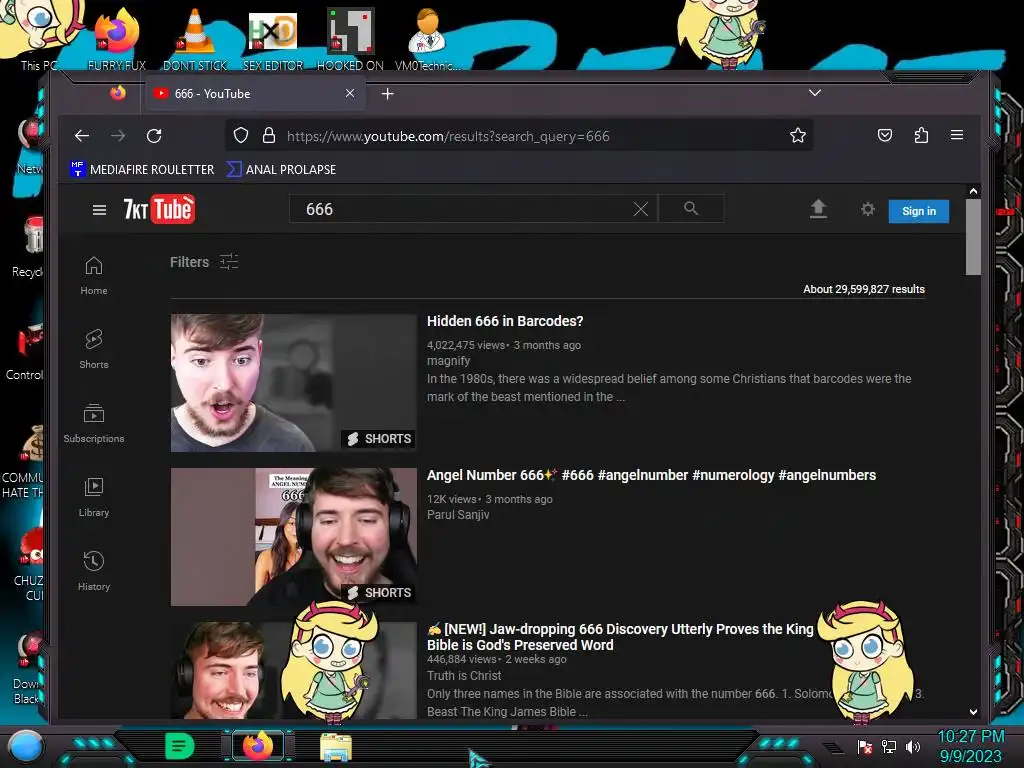Click the network tray icon
The height and width of the screenshot is (768, 1024).
pos(888,746)
